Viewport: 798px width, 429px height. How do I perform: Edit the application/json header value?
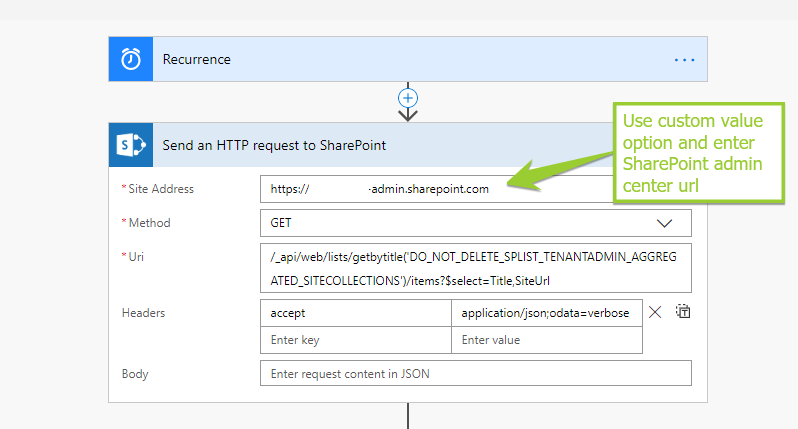pyautogui.click(x=546, y=313)
